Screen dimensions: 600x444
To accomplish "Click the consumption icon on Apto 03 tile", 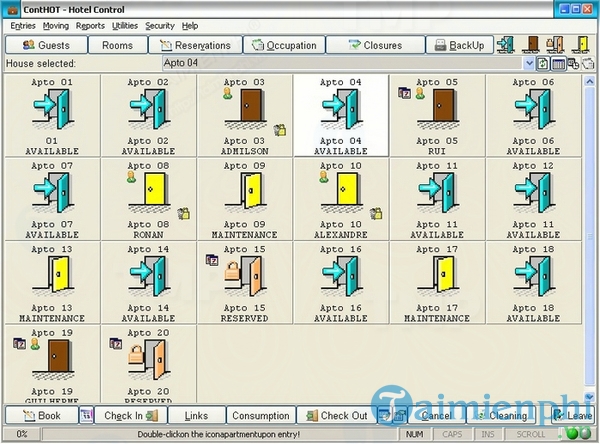I will click(280, 130).
